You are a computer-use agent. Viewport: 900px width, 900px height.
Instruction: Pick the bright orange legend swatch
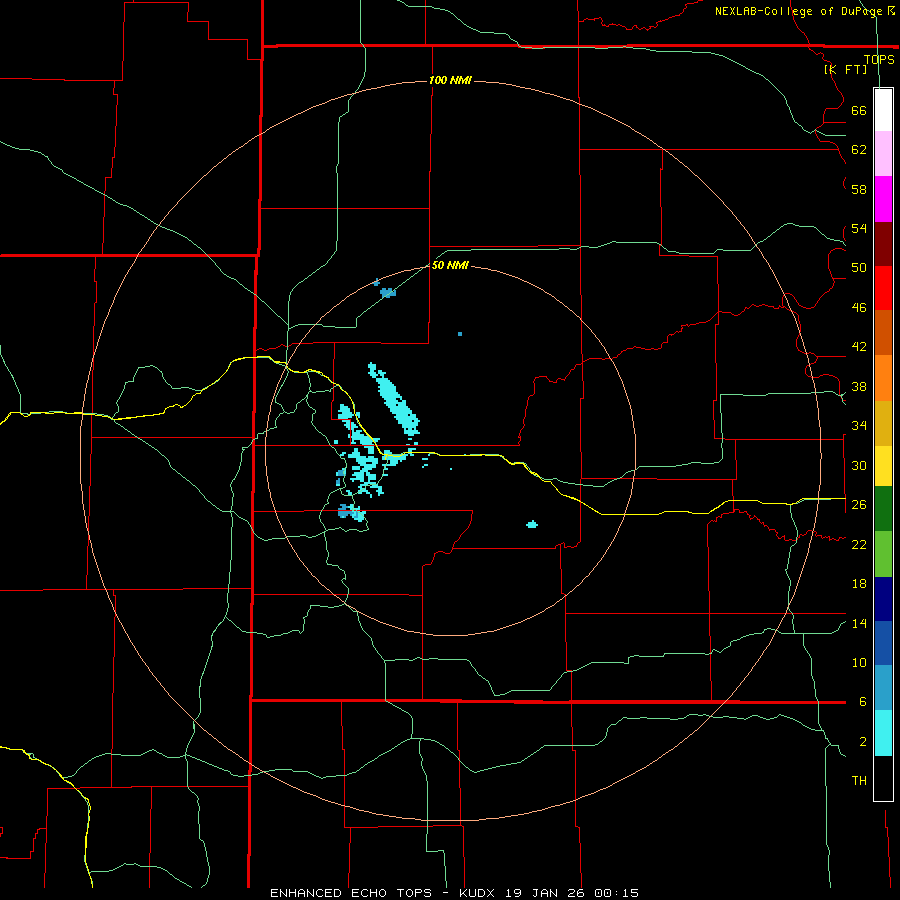[x=883, y=378]
